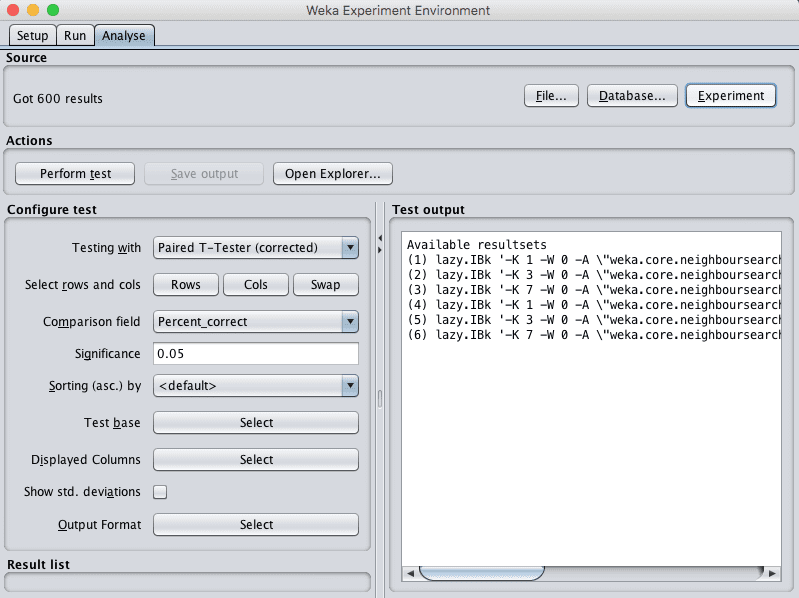Click the Save output button
This screenshot has height=598, width=799.
(204, 174)
